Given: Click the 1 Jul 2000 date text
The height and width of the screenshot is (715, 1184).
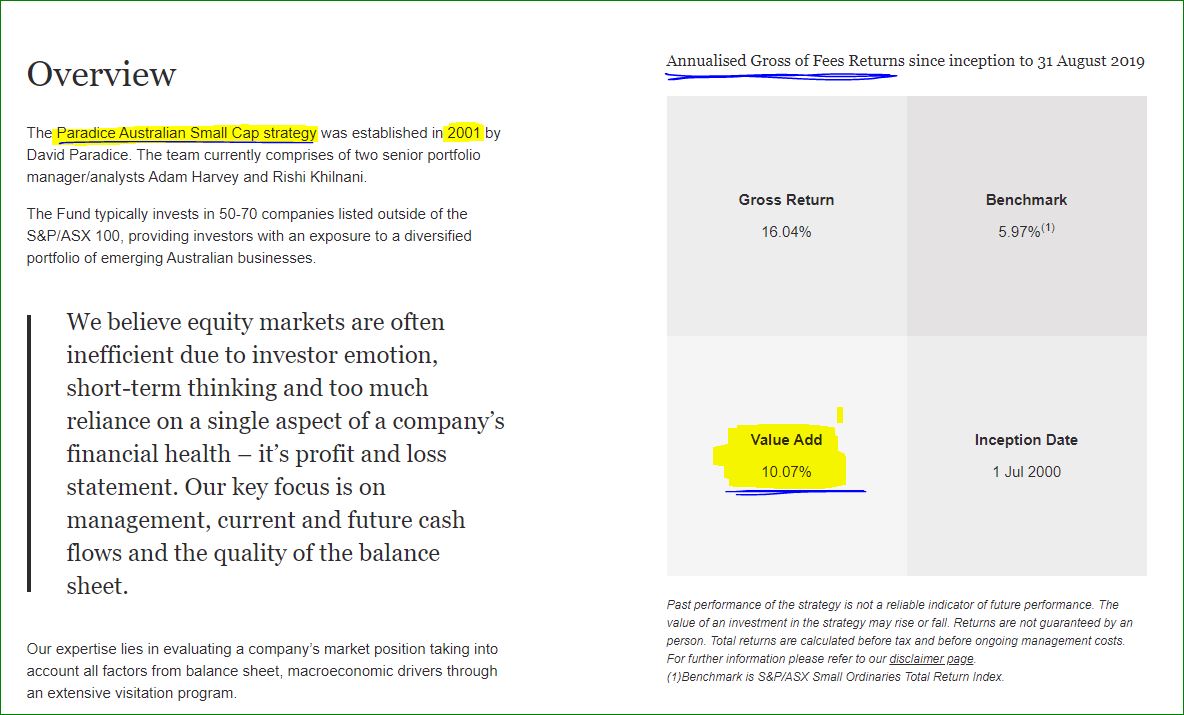Looking at the screenshot, I should point(1026,472).
